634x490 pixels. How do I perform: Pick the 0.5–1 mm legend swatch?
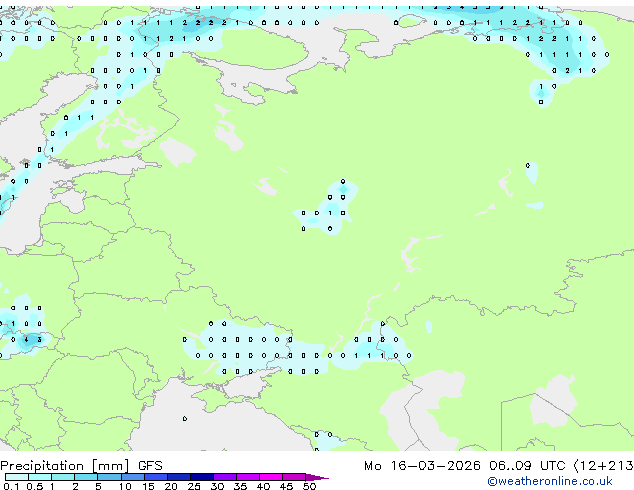click(x=40, y=477)
